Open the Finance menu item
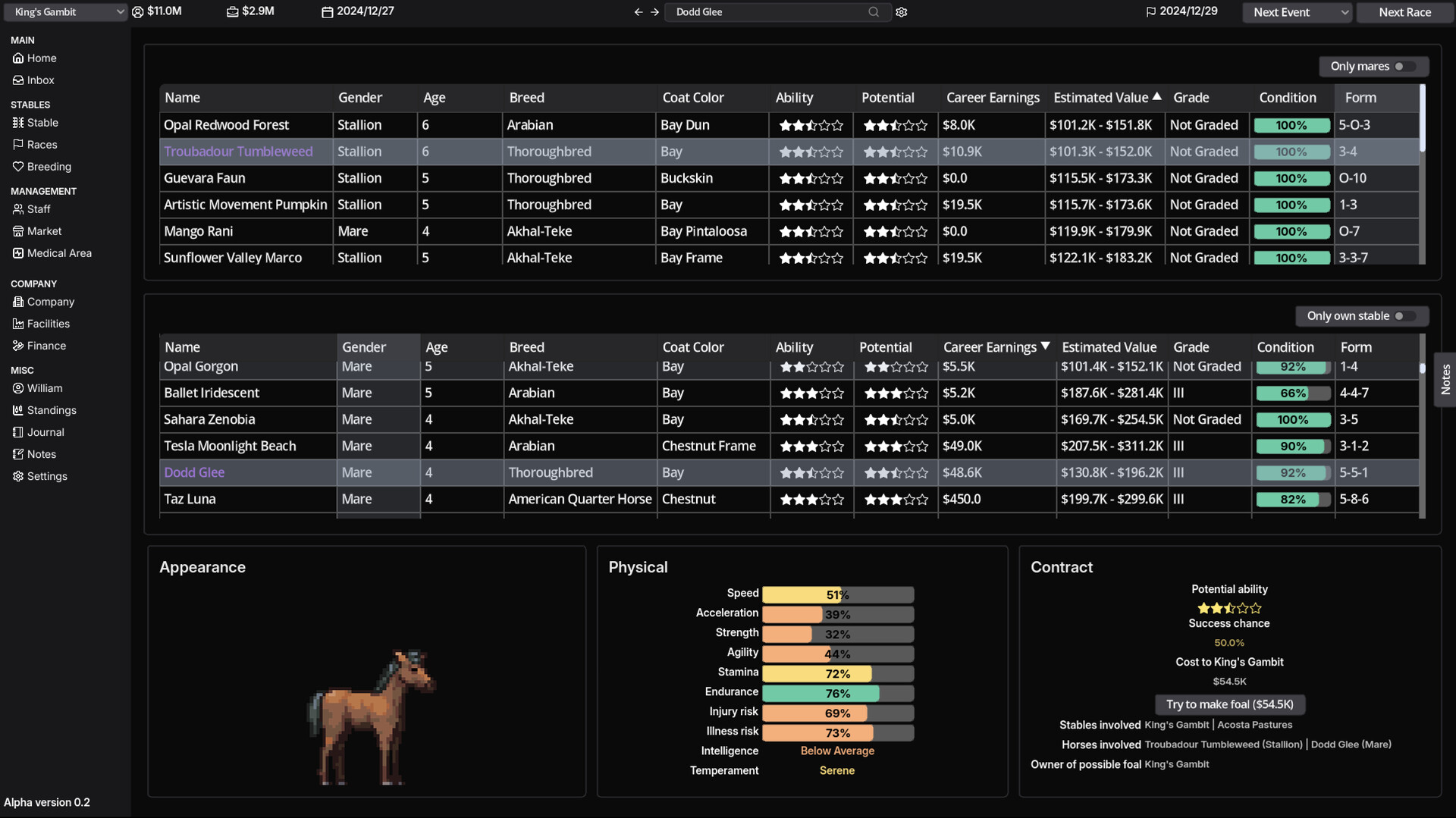 click(46, 346)
